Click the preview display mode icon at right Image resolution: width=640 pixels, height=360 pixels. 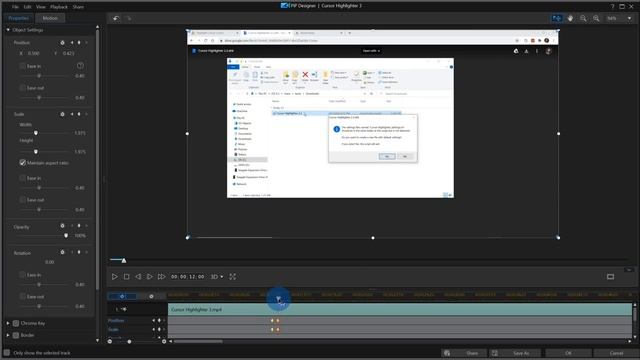point(611,277)
